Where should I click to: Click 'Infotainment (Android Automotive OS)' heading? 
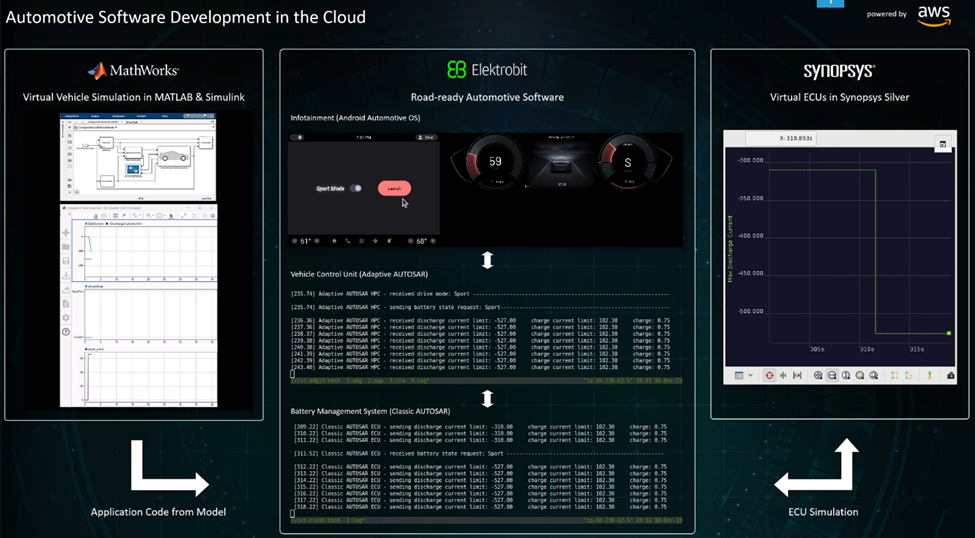point(355,118)
